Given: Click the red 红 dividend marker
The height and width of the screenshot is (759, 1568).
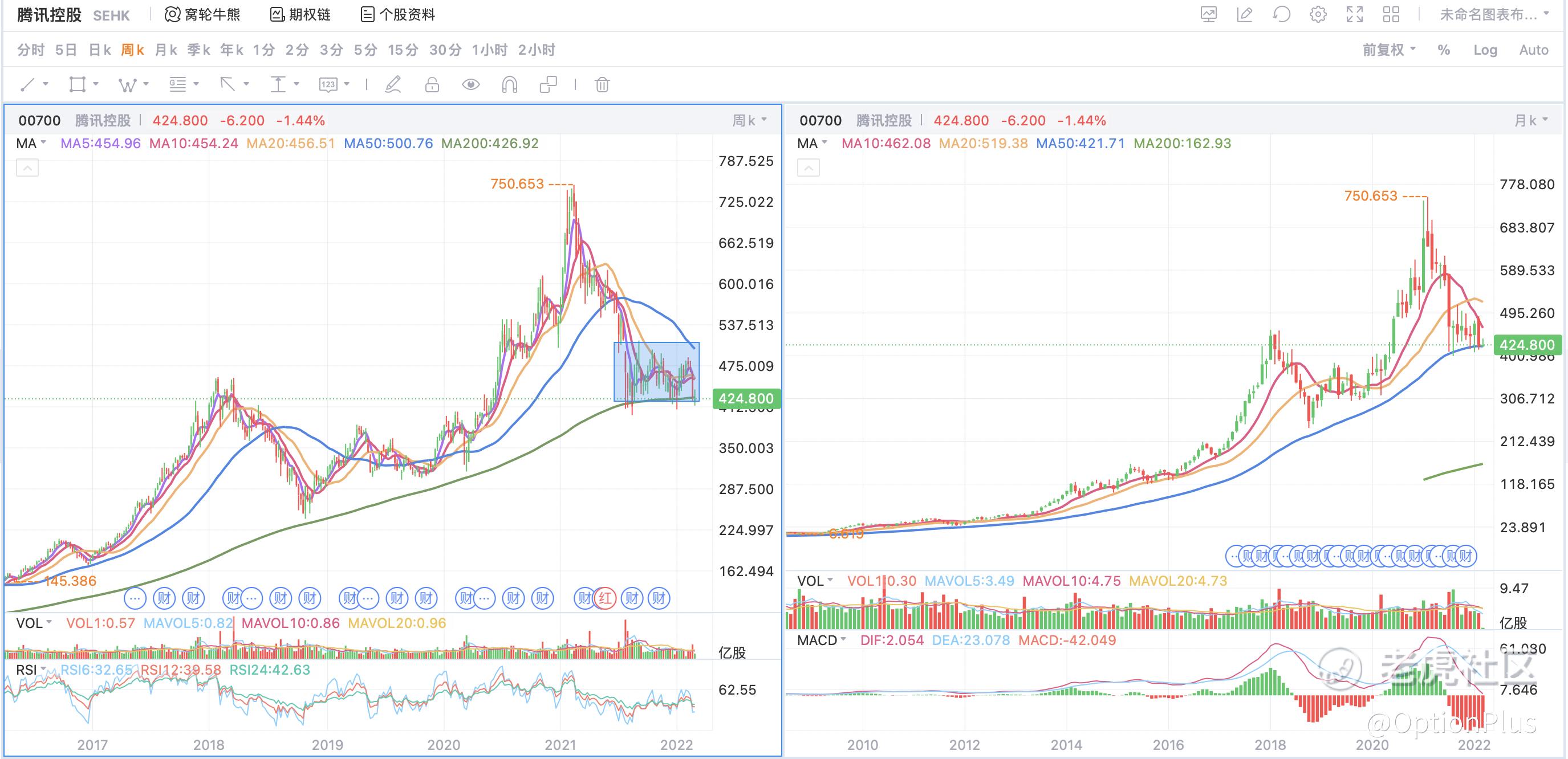Looking at the screenshot, I should [x=605, y=598].
